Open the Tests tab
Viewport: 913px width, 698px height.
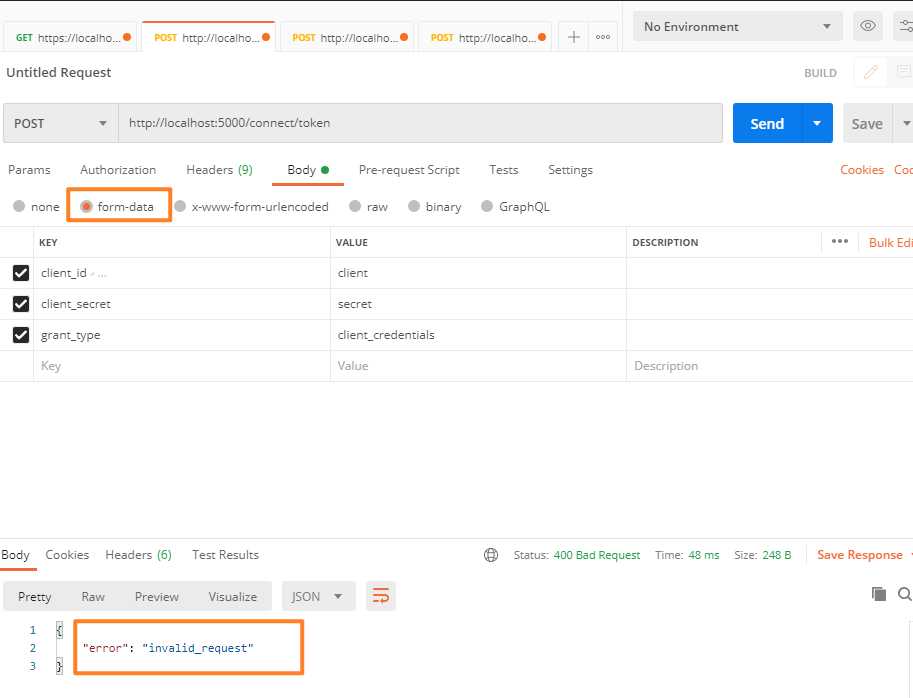coord(504,170)
